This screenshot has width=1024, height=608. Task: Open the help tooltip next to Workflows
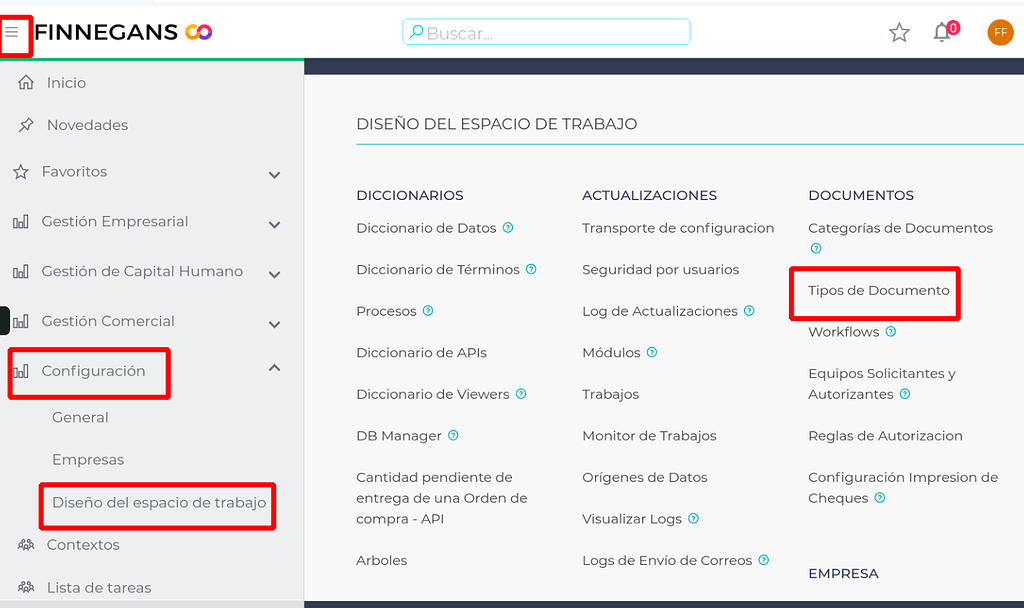coord(891,331)
